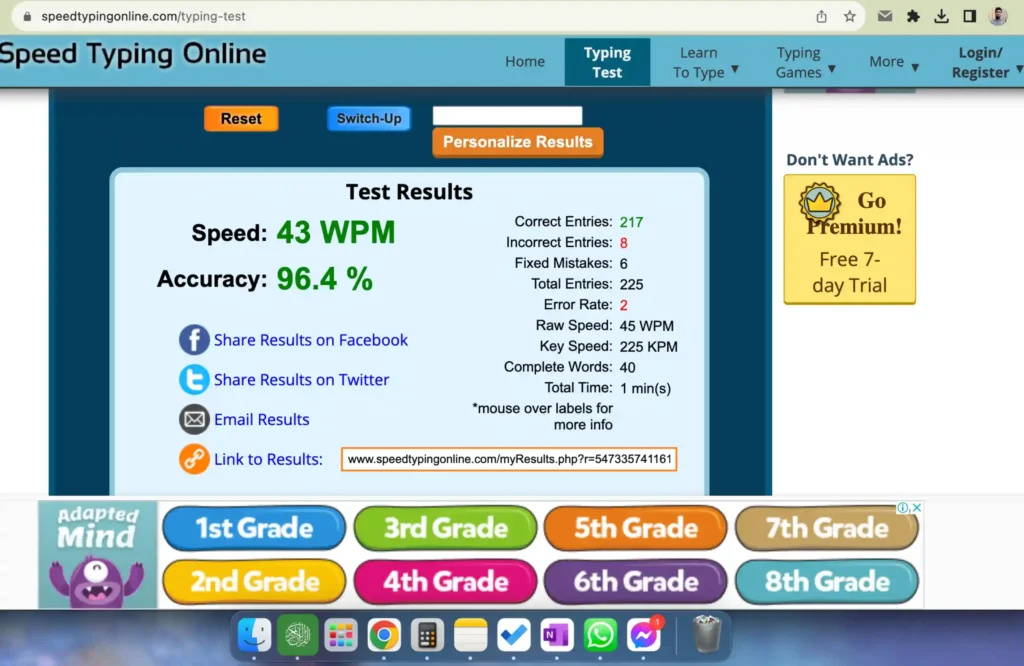Click the Link to Results label
Viewport: 1024px width, 666px height.
tap(268, 460)
